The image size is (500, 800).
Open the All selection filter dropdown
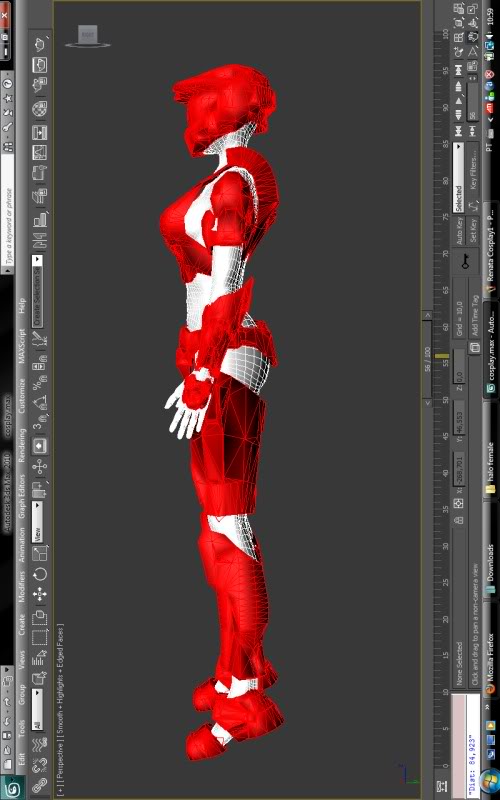coord(37,708)
